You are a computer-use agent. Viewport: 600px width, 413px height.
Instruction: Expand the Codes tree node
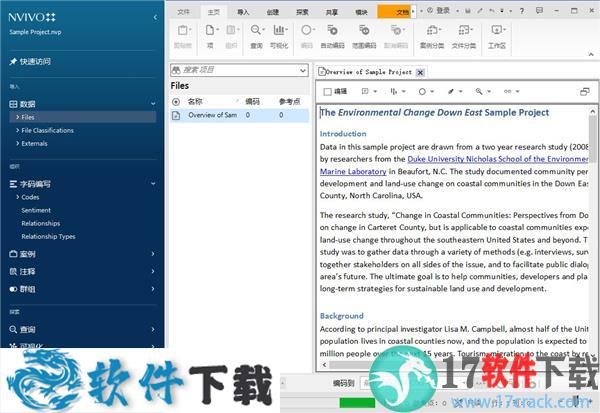(x=15, y=197)
